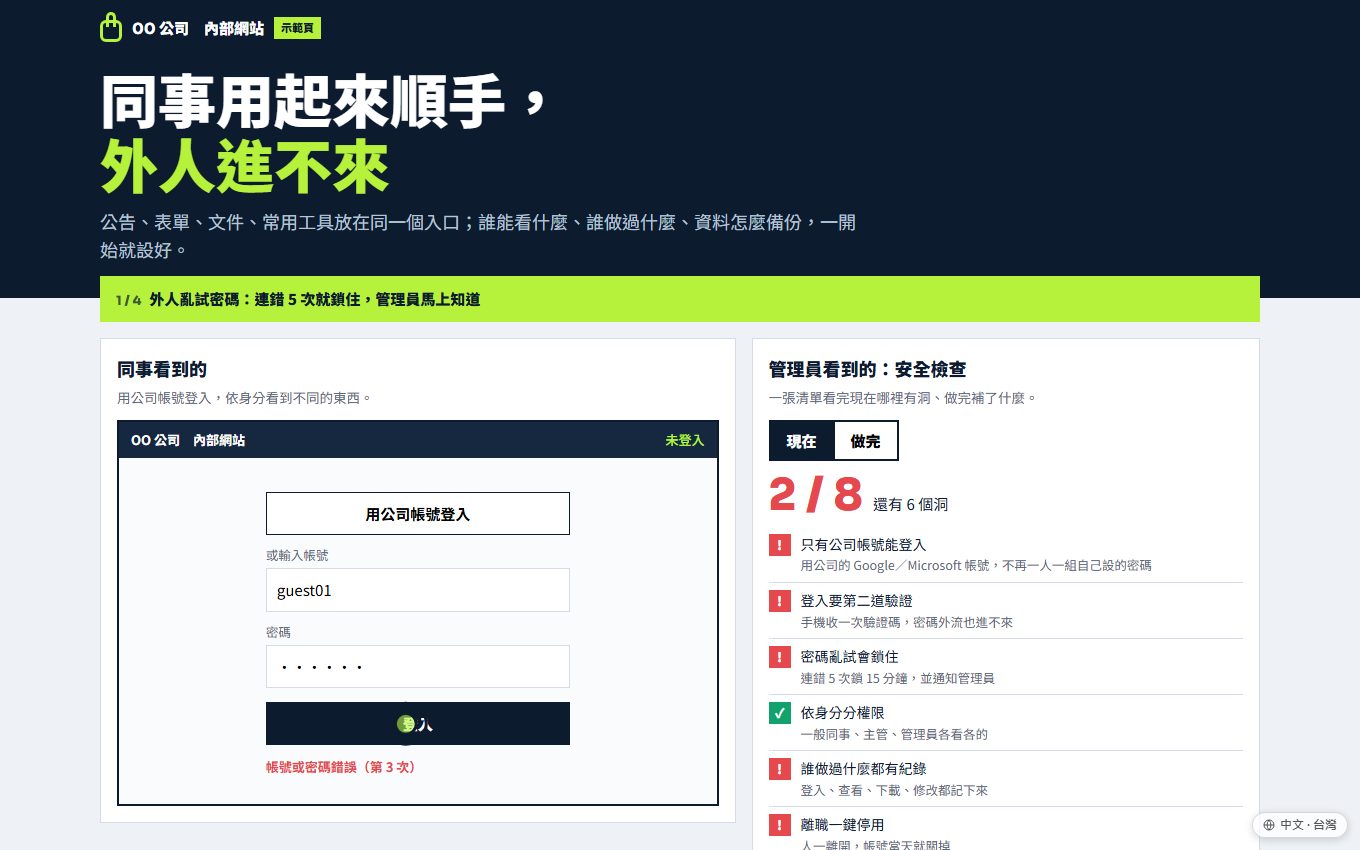Click the 2 / 8 score counter
This screenshot has width=1360, height=850.
[x=816, y=494]
